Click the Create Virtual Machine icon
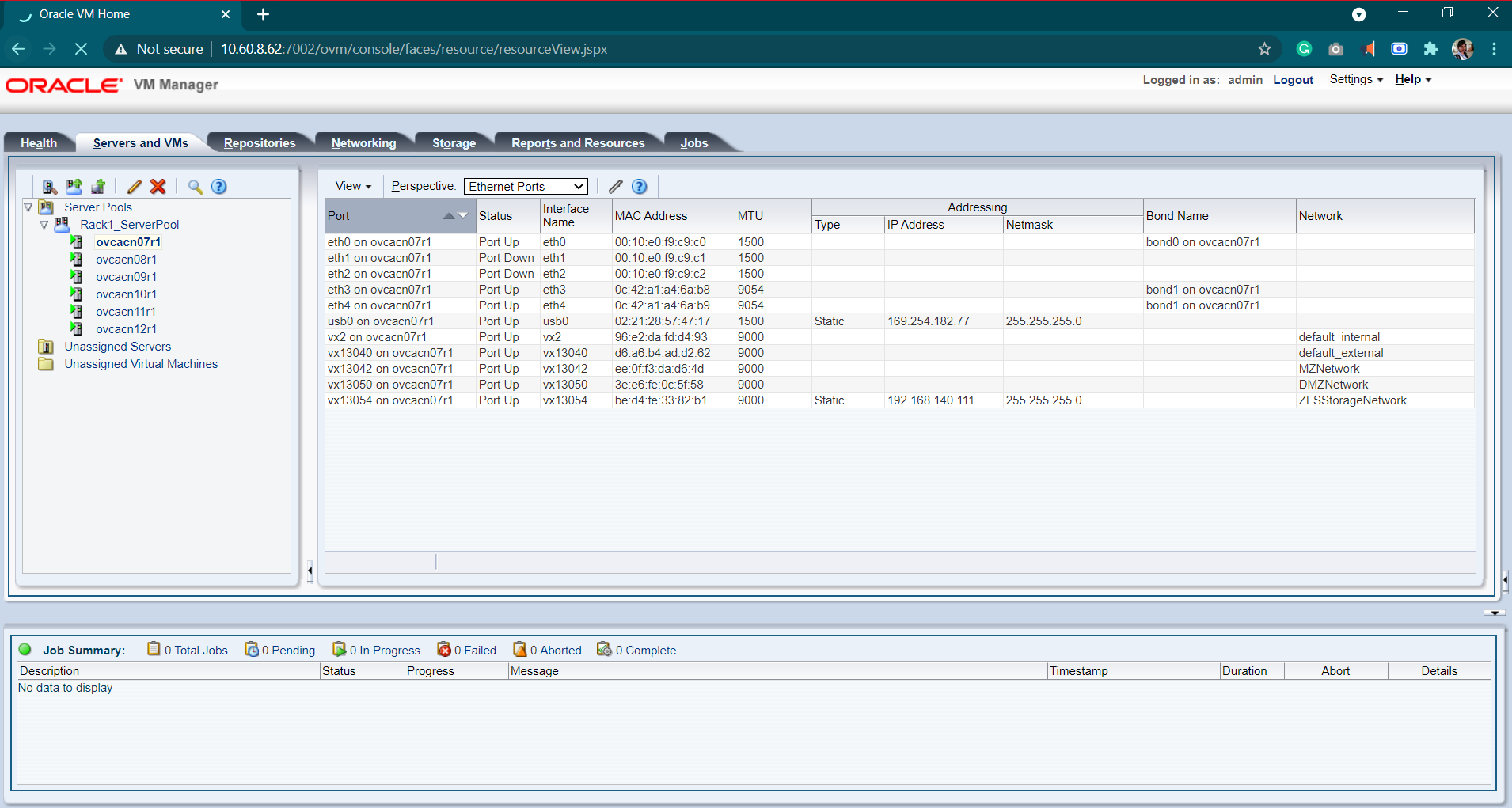1512x808 pixels. click(x=98, y=187)
